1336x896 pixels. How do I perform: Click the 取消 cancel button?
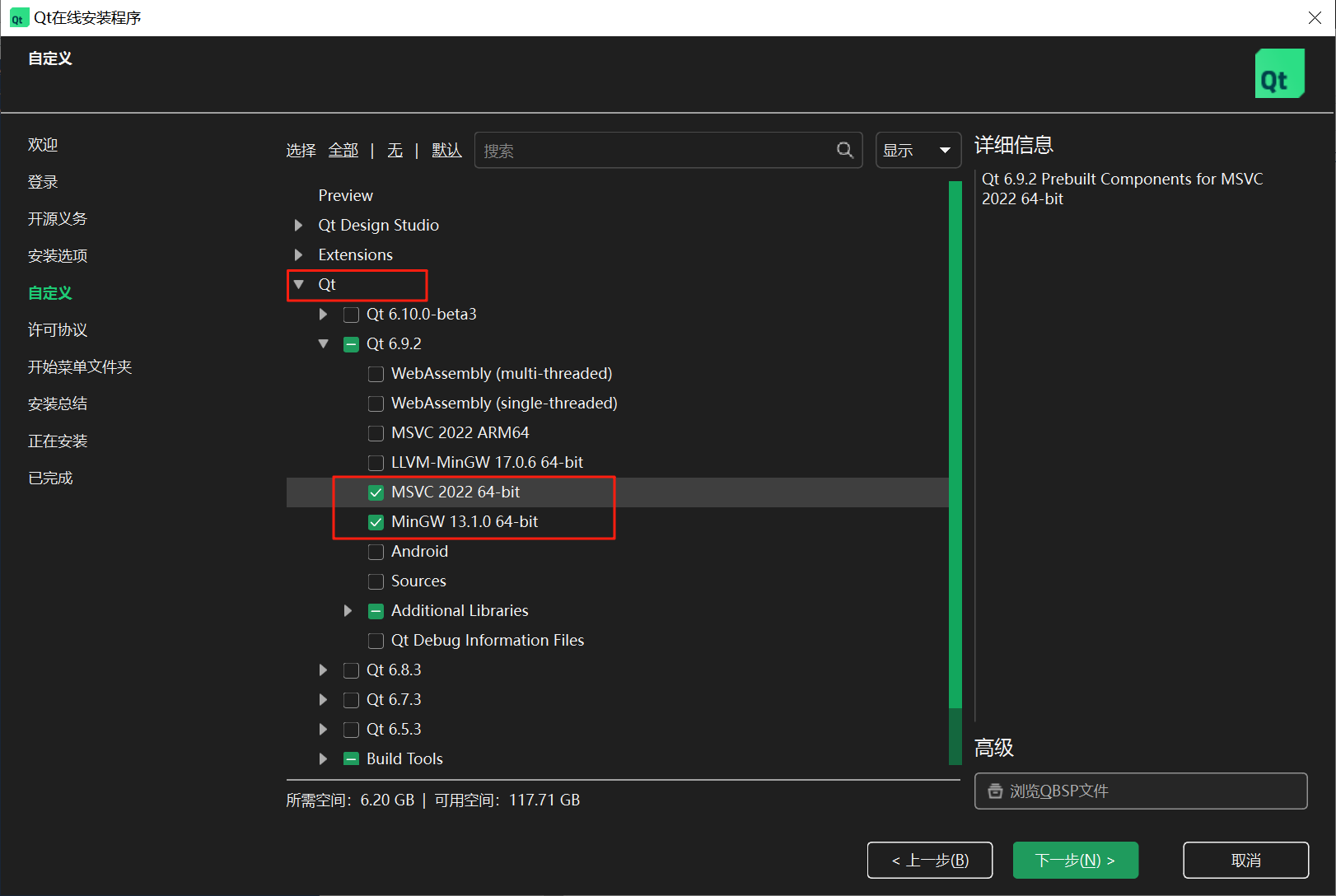tap(1246, 860)
